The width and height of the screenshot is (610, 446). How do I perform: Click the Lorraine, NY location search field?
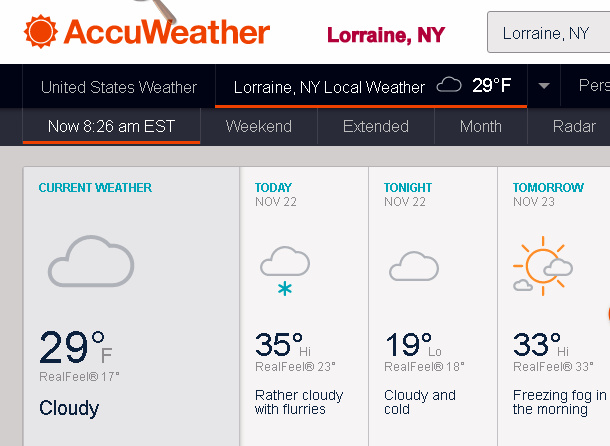pyautogui.click(x=548, y=33)
